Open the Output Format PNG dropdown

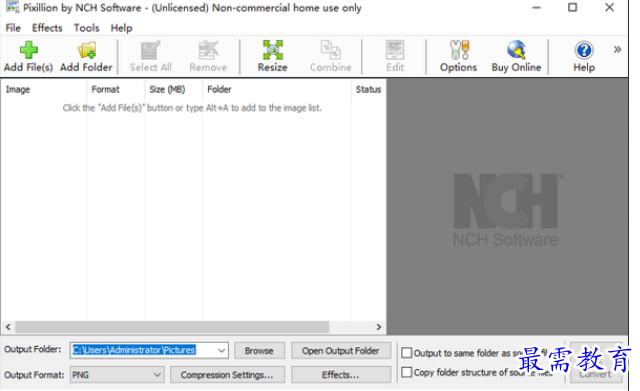[117, 375]
